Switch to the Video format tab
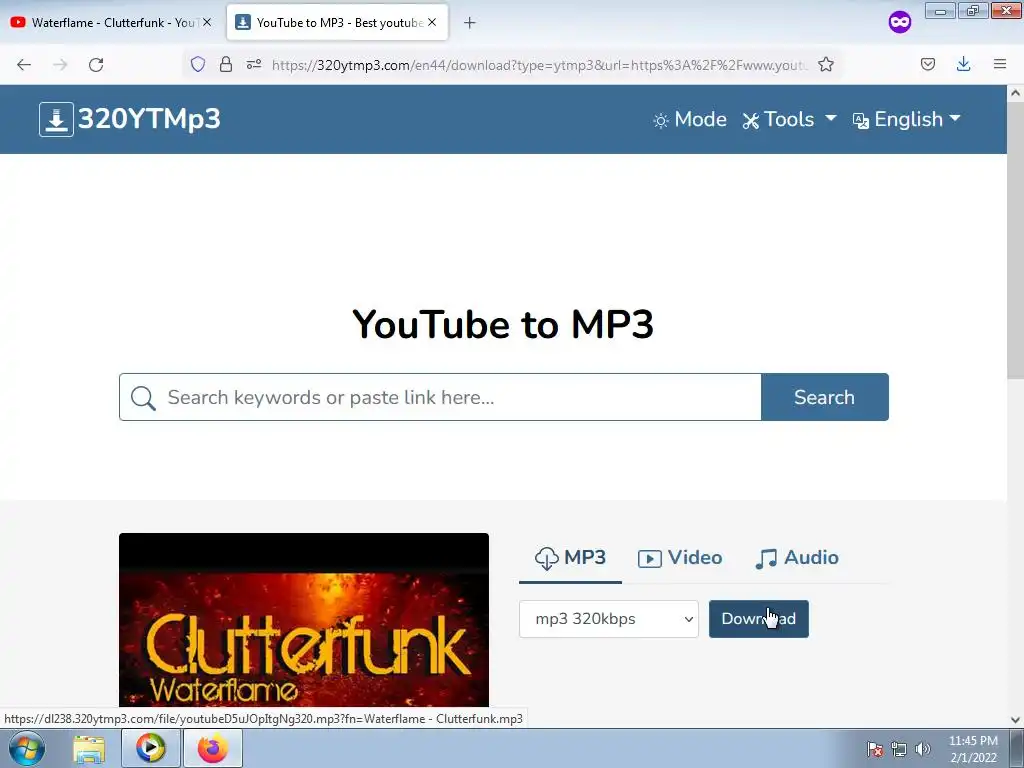 point(680,558)
